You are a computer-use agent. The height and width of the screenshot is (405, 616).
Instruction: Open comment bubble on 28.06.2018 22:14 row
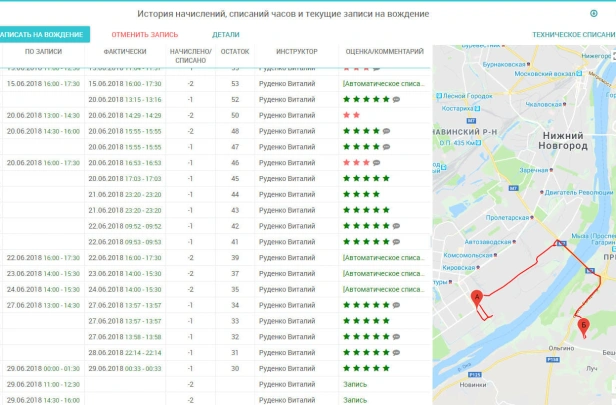tap(396, 352)
